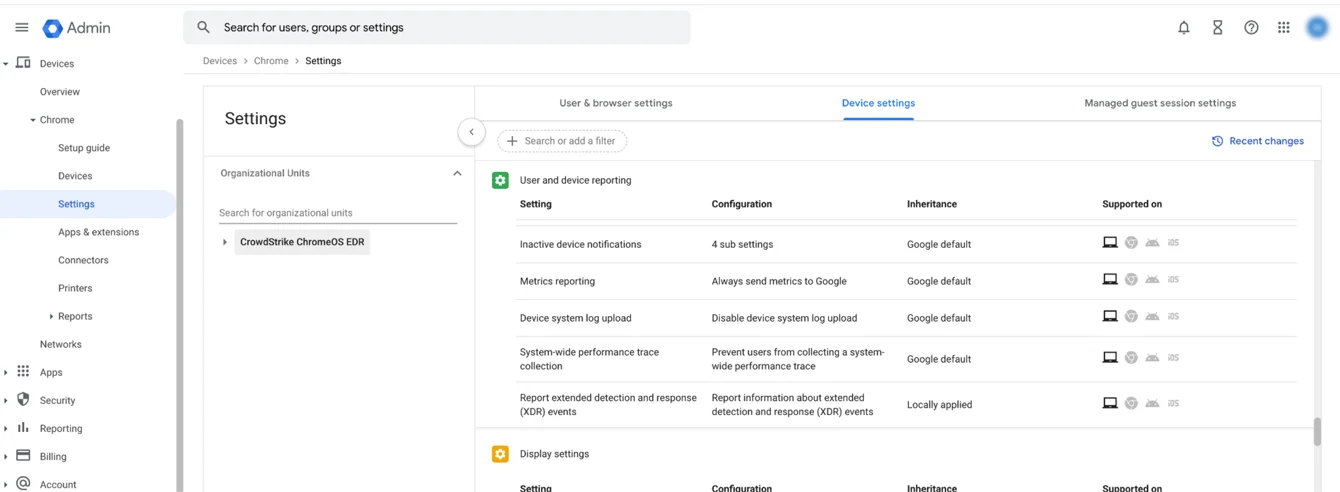This screenshot has height=492, width=1340.
Task: Open the notifications bell
Action: click(x=1183, y=28)
